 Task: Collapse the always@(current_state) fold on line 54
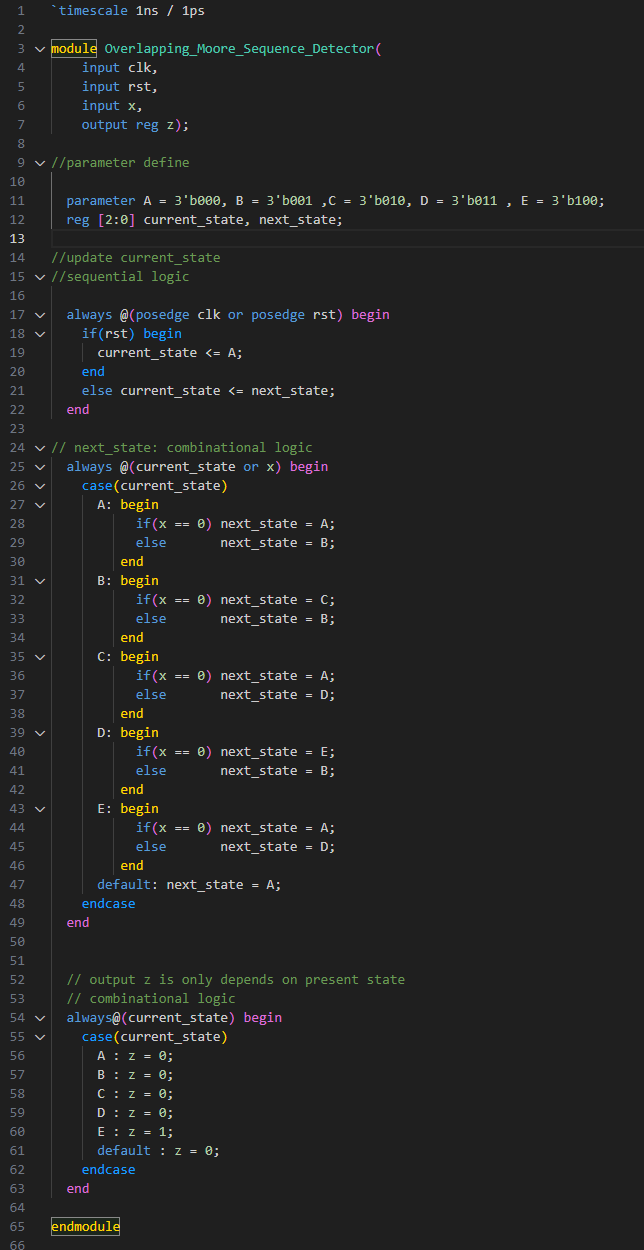40,1018
